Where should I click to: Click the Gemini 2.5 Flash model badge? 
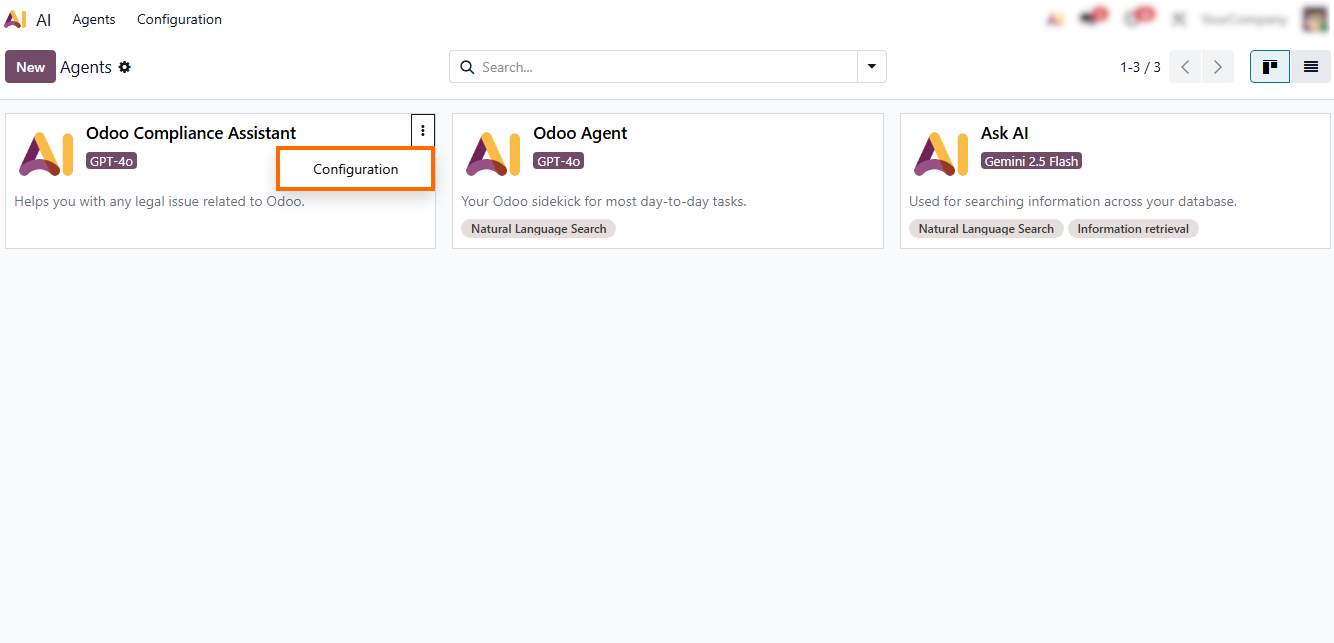click(1031, 161)
